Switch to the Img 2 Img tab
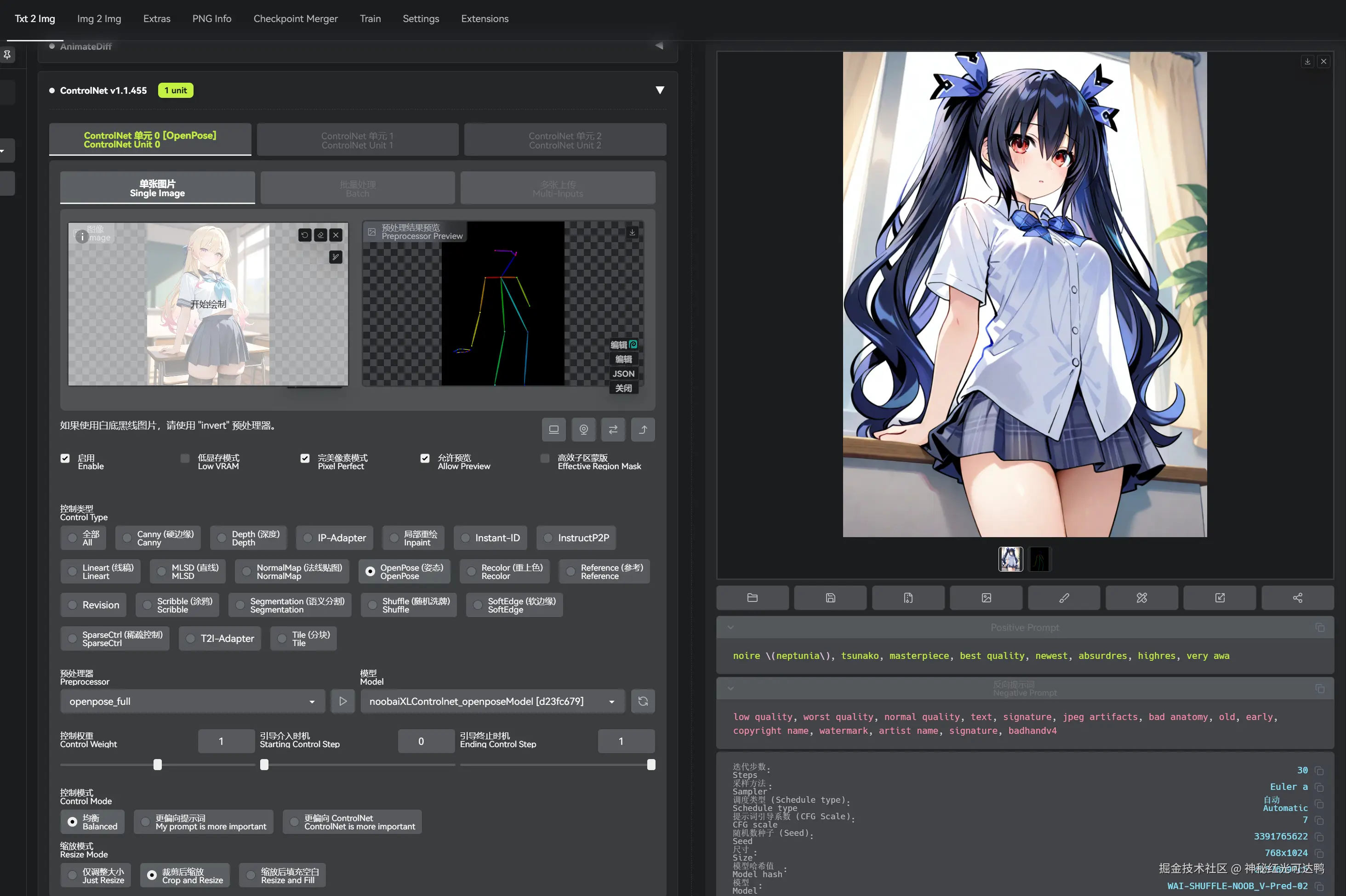The width and height of the screenshot is (1346, 896). tap(99, 19)
